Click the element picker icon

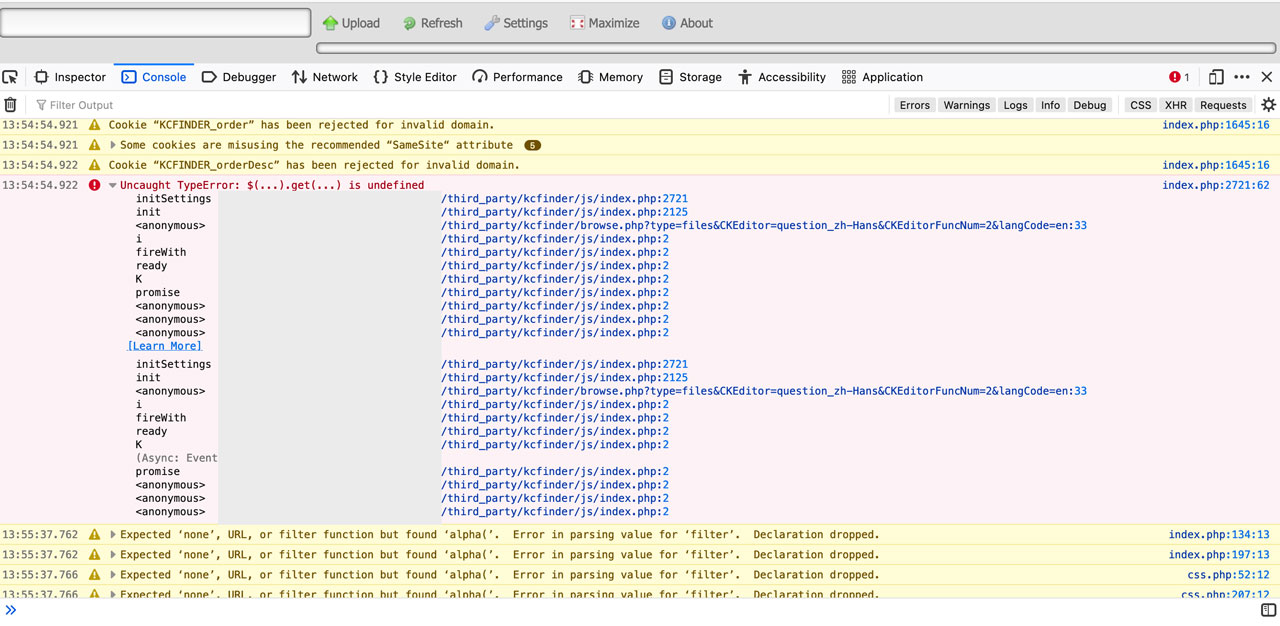(11, 77)
